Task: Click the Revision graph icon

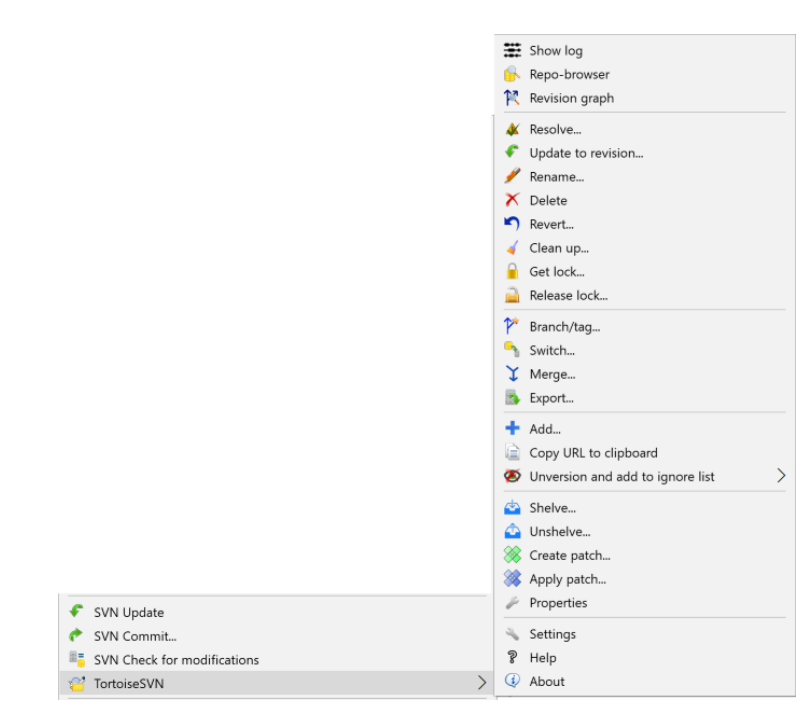Action: click(512, 98)
